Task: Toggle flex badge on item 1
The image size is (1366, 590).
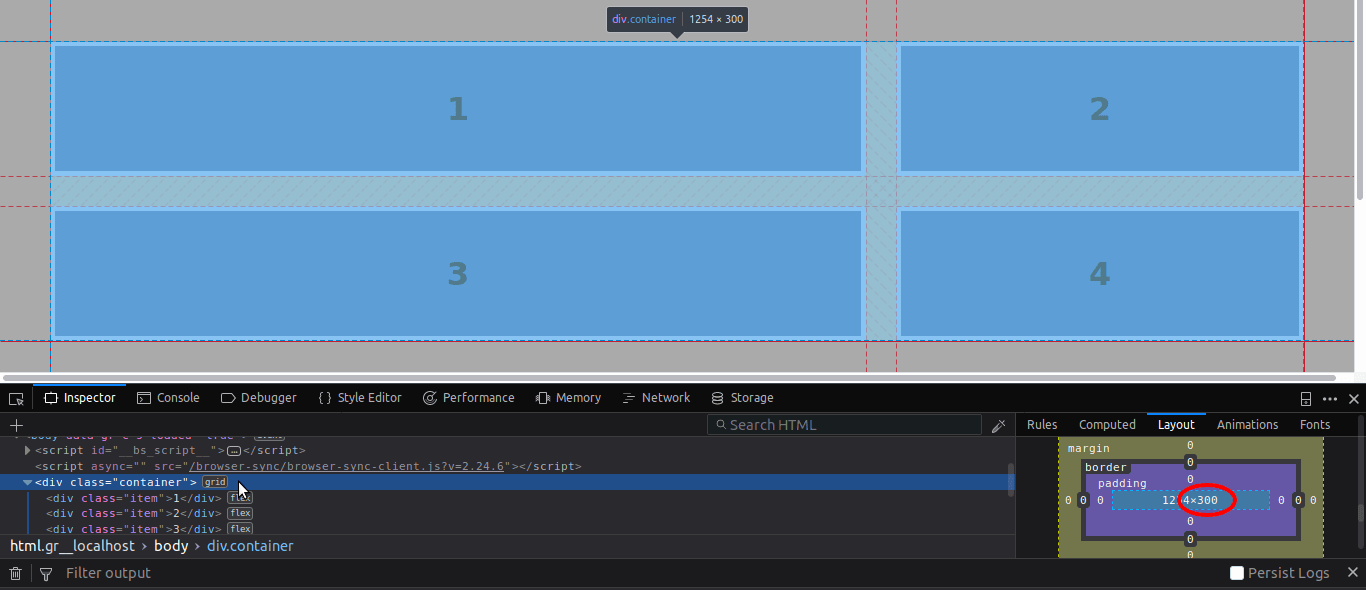Action: (x=240, y=498)
